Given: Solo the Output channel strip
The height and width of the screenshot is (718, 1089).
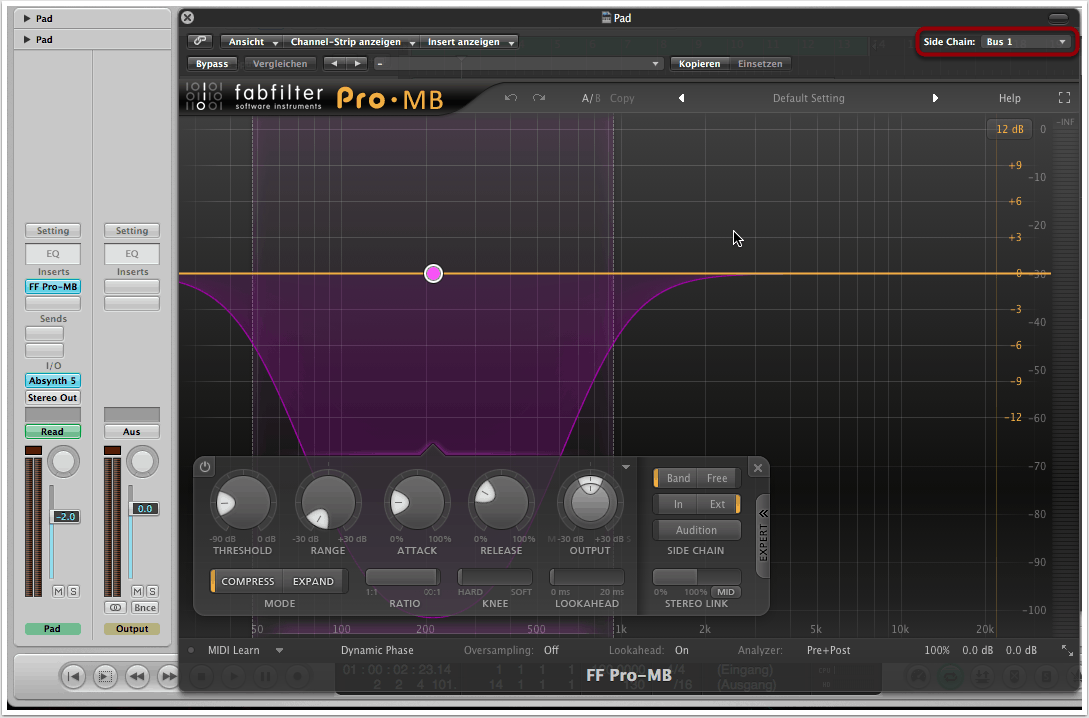Looking at the screenshot, I should (152, 592).
